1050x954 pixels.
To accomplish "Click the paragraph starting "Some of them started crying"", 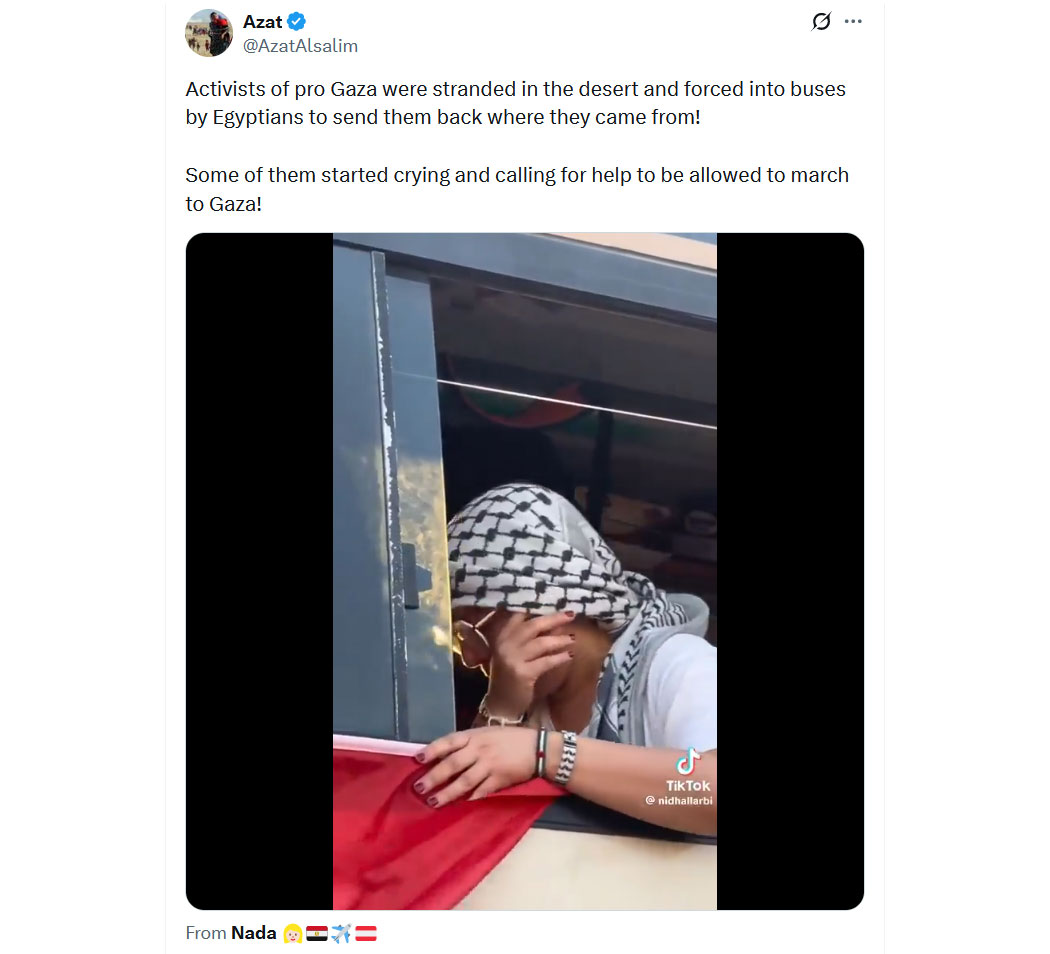I will pyautogui.click(x=517, y=189).
